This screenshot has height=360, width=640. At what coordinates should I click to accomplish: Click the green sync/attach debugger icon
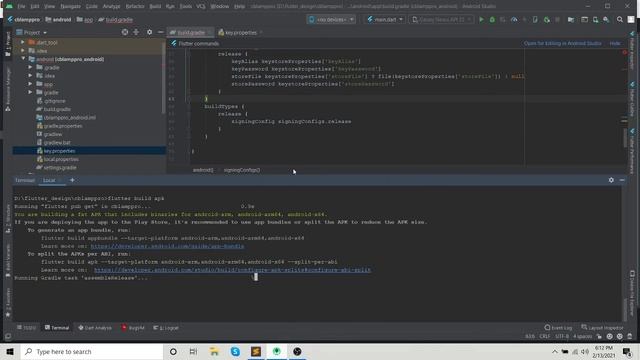pos(547,20)
